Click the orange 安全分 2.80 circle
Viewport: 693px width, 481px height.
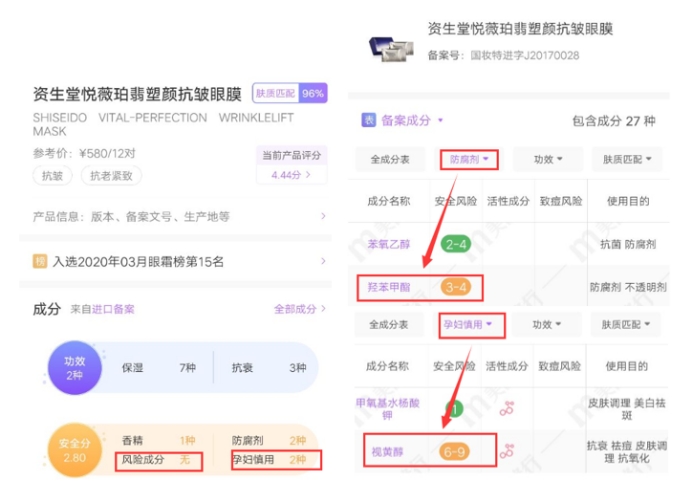coord(75,450)
